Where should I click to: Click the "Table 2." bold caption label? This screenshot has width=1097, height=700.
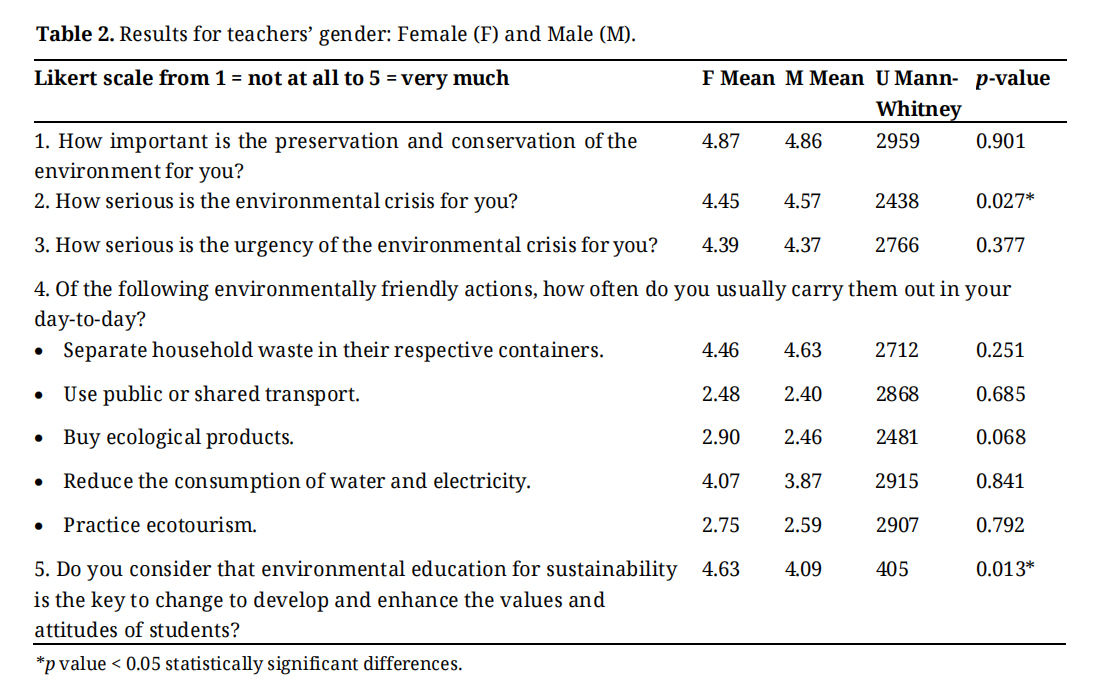(x=76, y=34)
